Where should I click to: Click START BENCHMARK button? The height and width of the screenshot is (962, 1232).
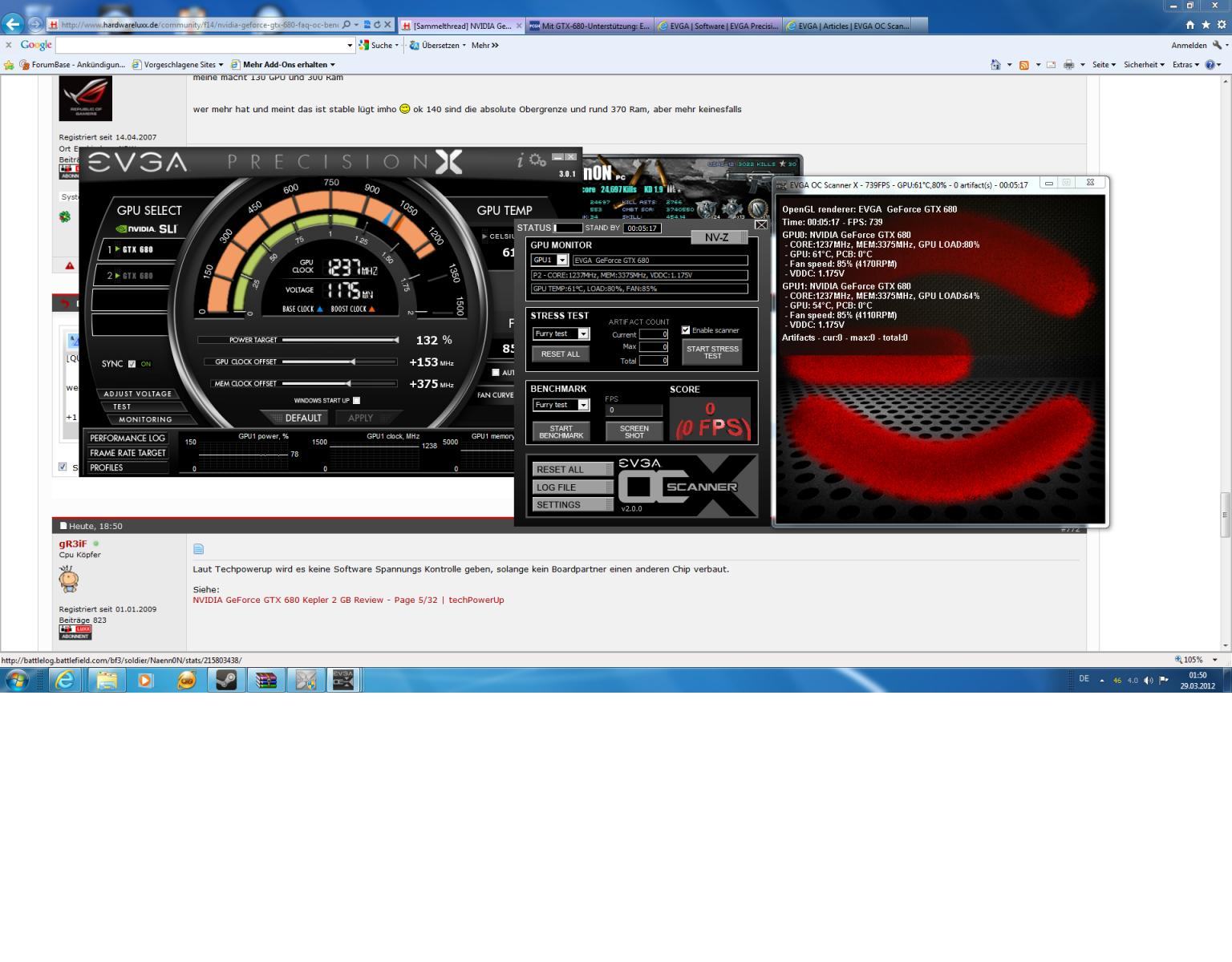click(561, 431)
